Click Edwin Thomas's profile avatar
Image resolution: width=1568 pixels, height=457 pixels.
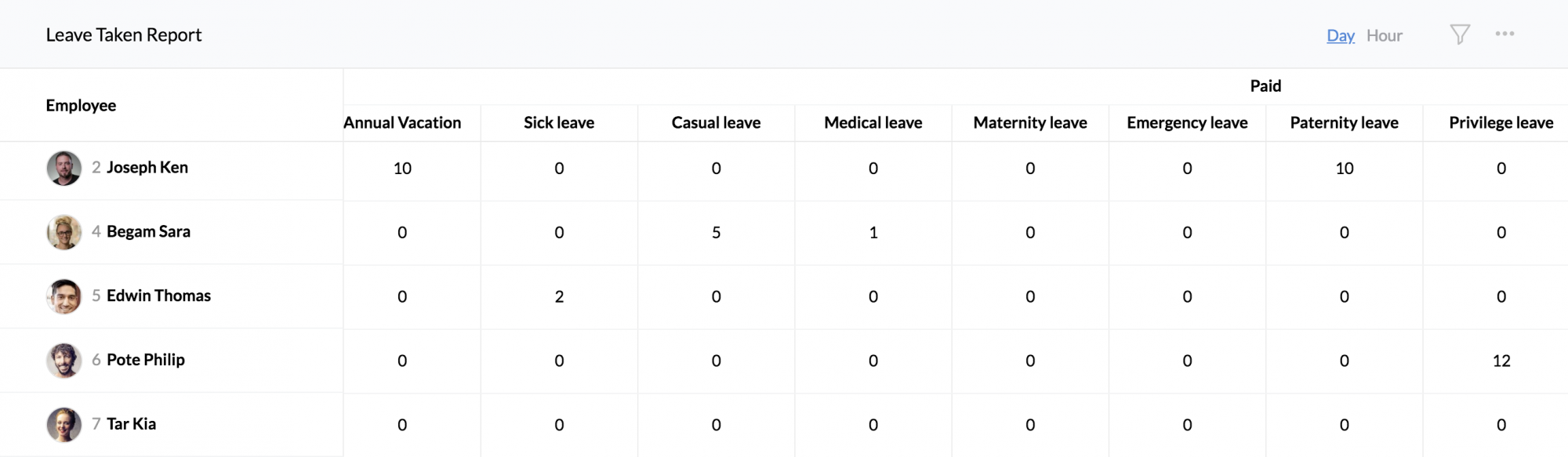tap(64, 296)
